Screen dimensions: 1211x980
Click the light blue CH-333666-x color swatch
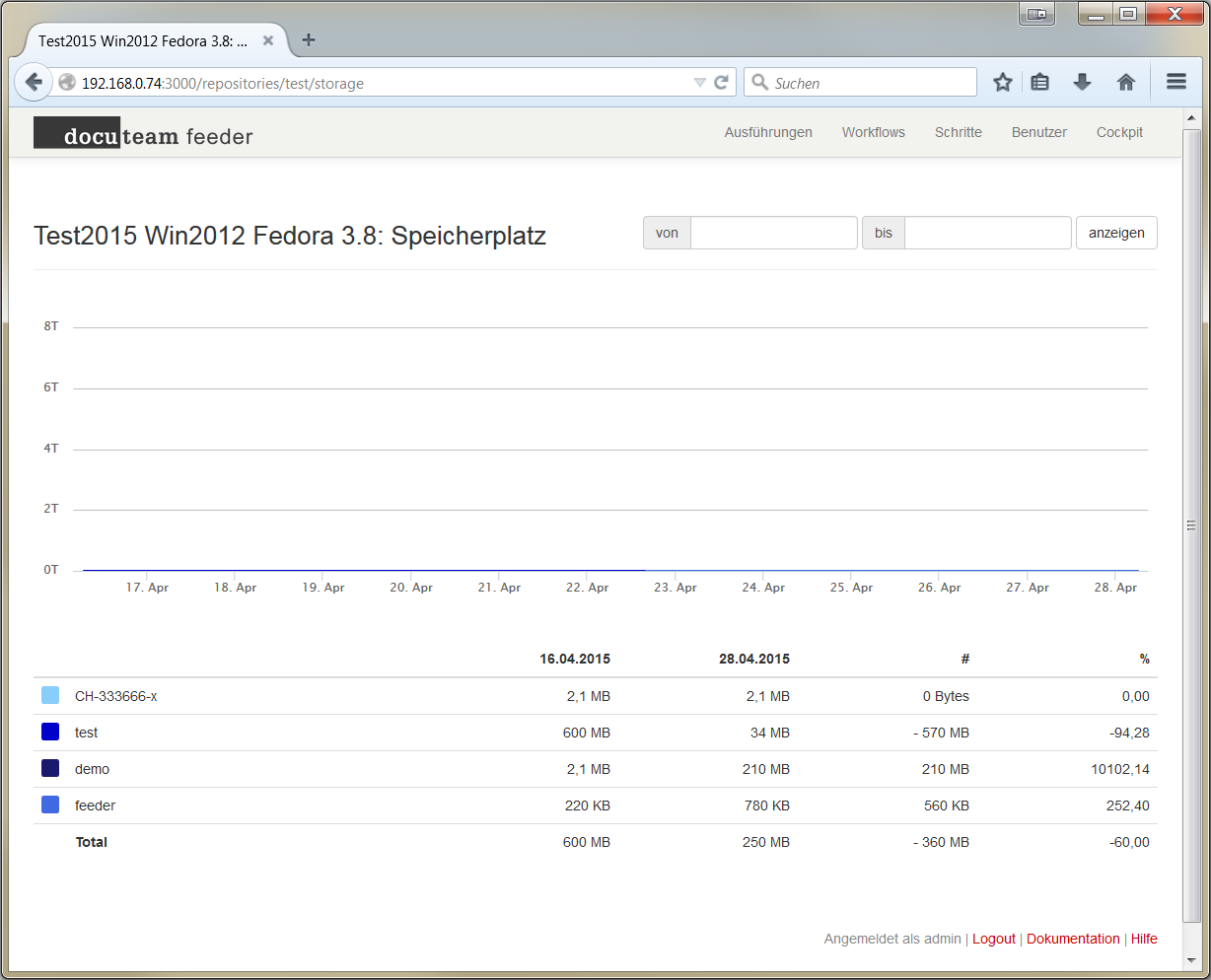[50, 696]
